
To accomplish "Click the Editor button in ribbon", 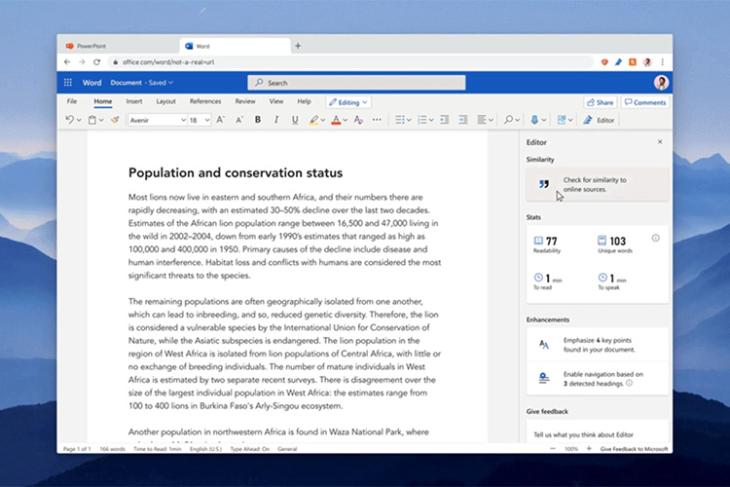I will [599, 120].
